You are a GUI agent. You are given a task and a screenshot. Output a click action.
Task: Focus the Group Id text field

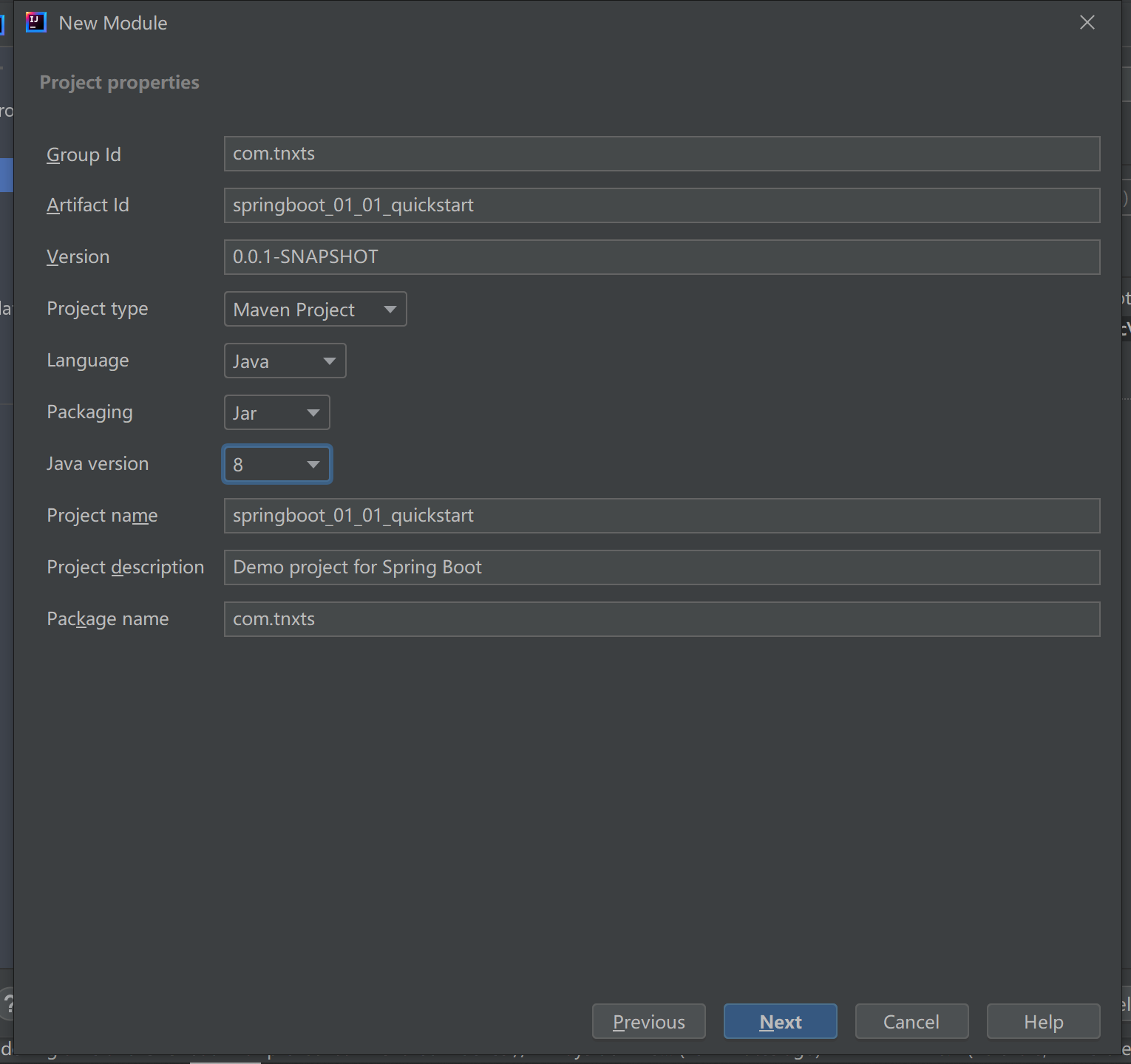coord(662,154)
